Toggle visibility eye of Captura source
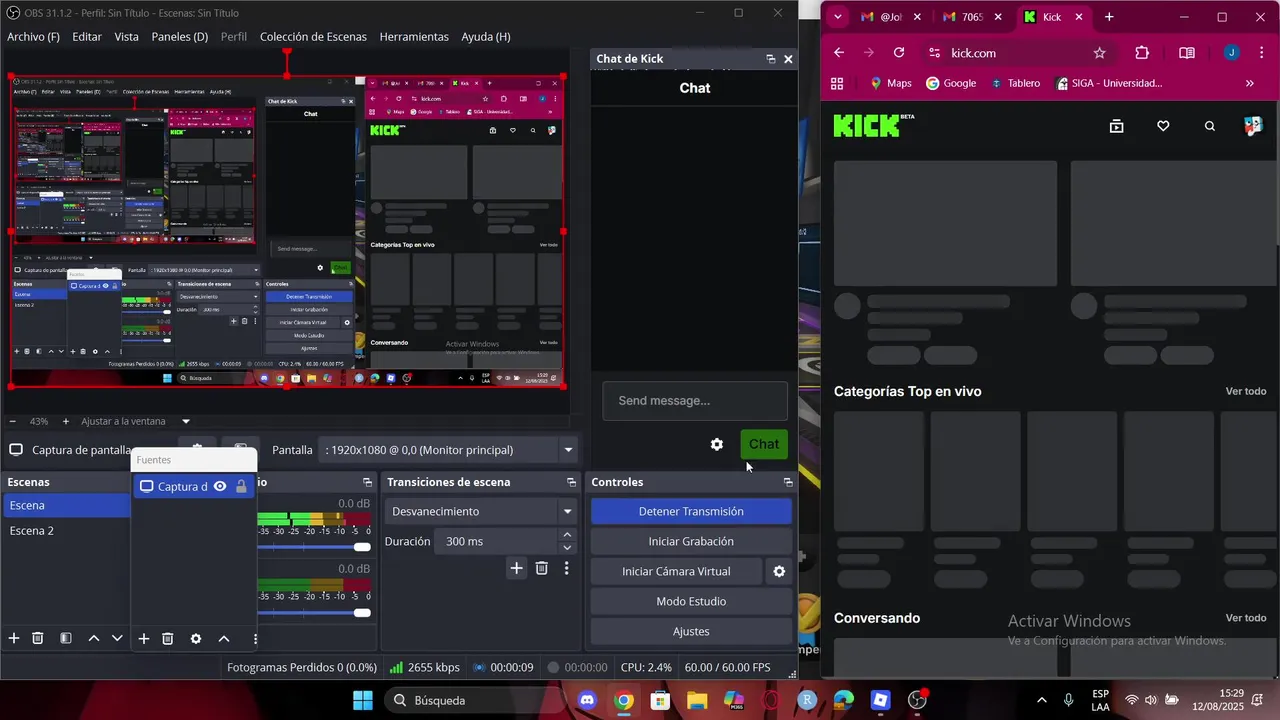This screenshot has height=720, width=1280. click(x=220, y=487)
